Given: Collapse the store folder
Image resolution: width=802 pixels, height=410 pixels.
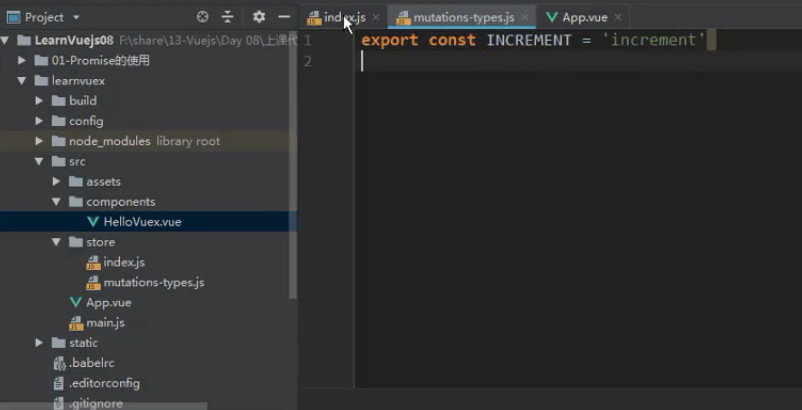Looking at the screenshot, I should pos(56,242).
